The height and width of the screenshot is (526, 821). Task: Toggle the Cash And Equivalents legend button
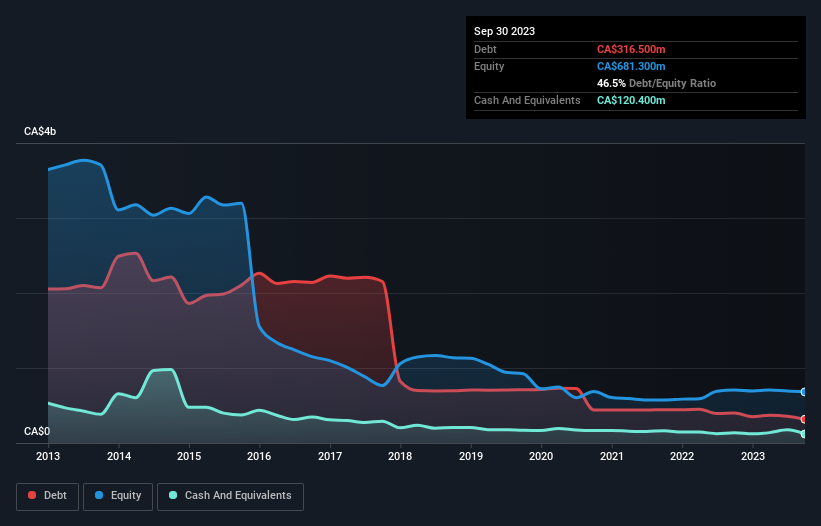coord(230,496)
